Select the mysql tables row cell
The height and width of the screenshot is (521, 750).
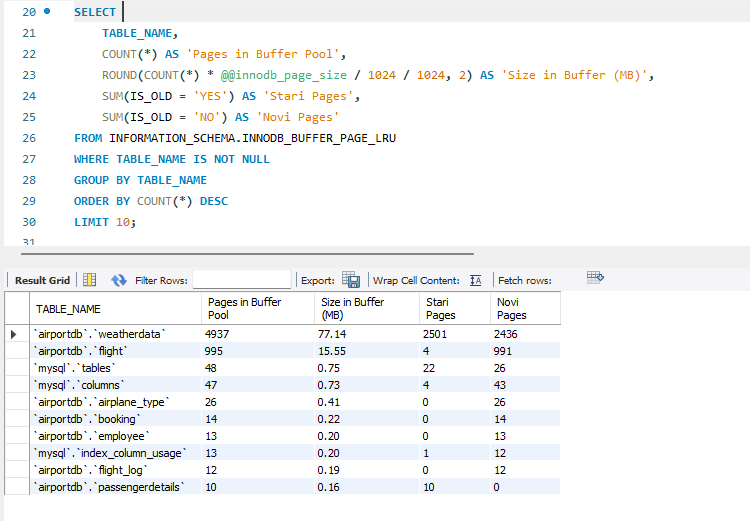[80, 367]
